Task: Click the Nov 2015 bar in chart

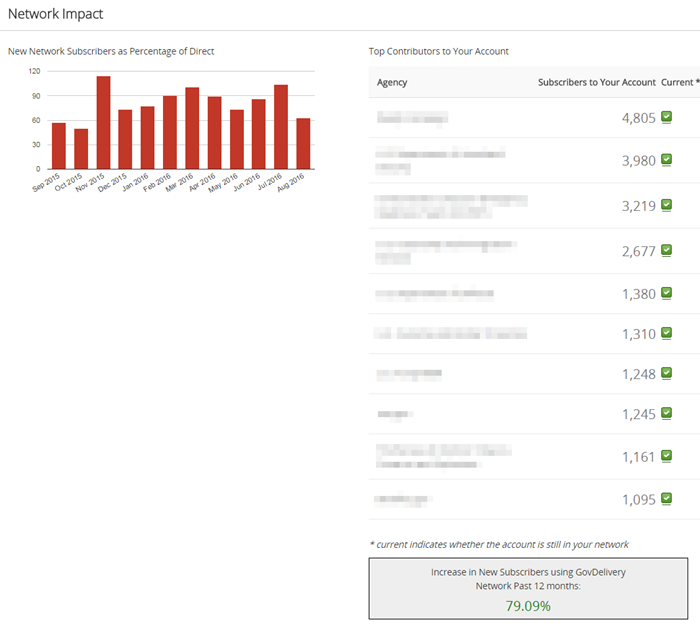Action: coord(103,123)
